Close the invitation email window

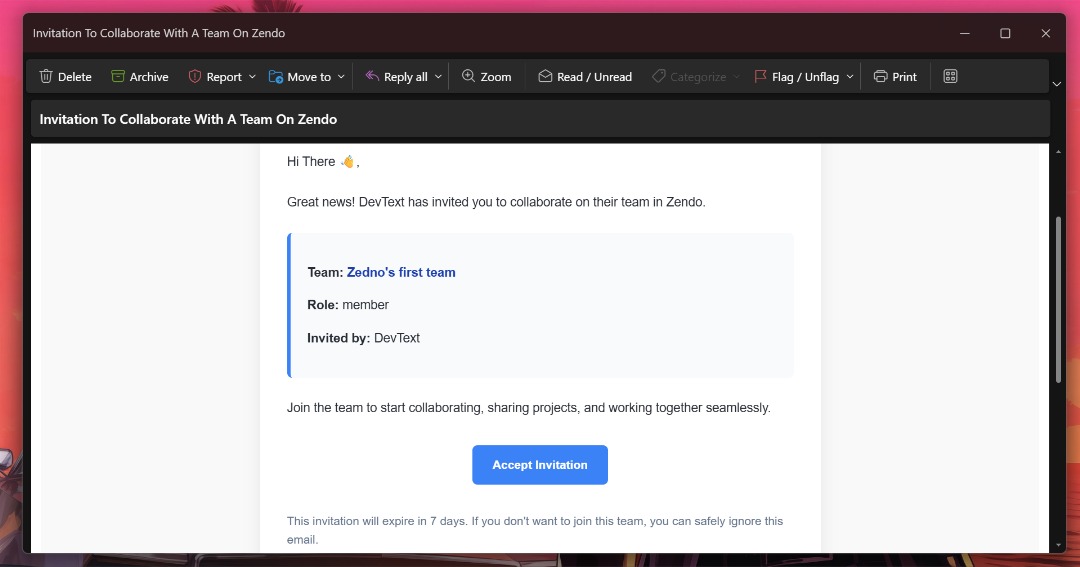pos(1046,33)
